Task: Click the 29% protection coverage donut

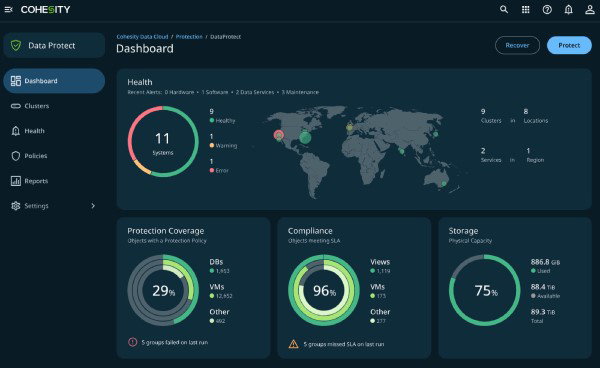Action: pos(163,290)
